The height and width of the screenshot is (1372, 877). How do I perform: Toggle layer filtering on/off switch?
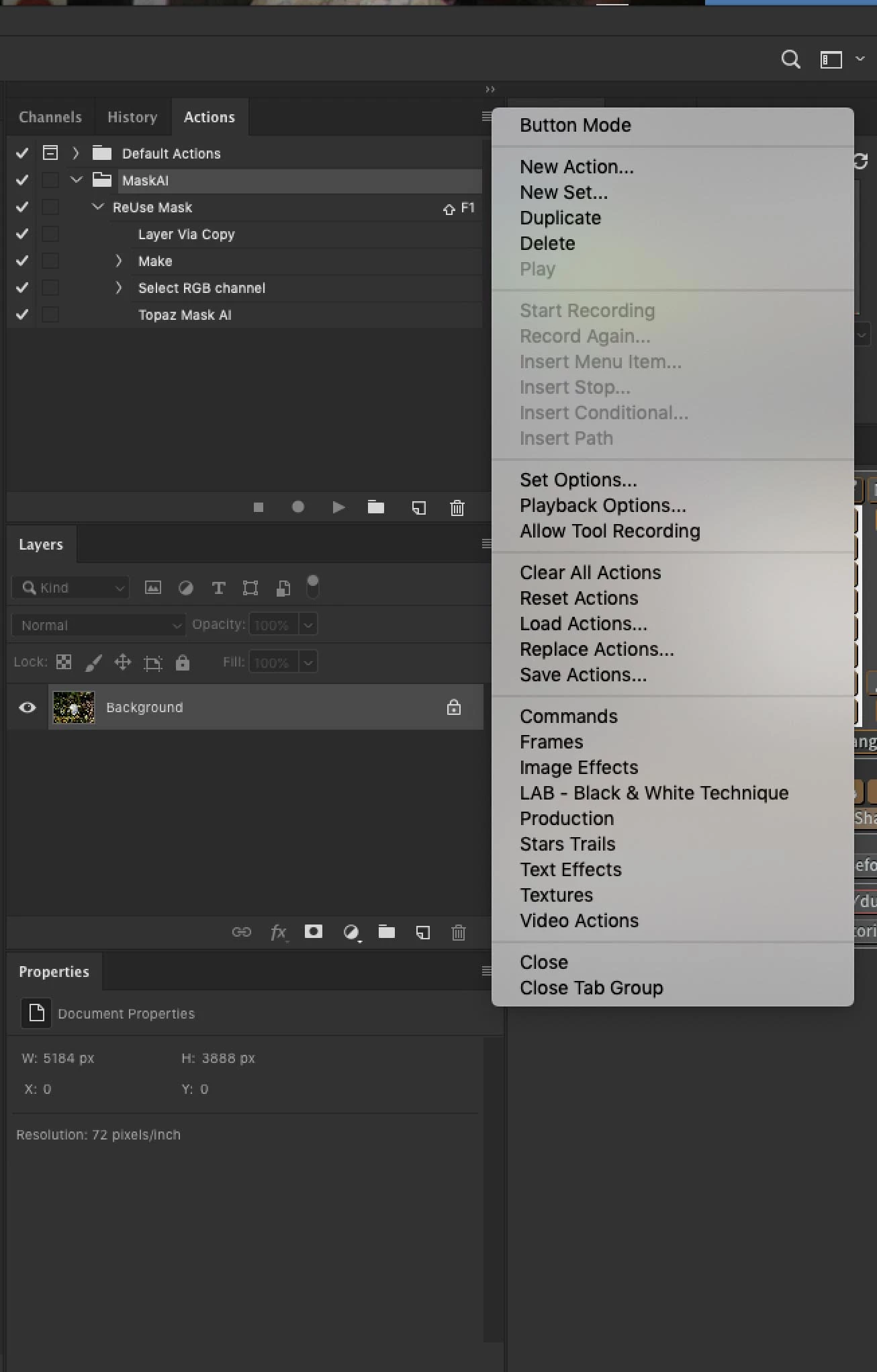[x=312, y=587]
